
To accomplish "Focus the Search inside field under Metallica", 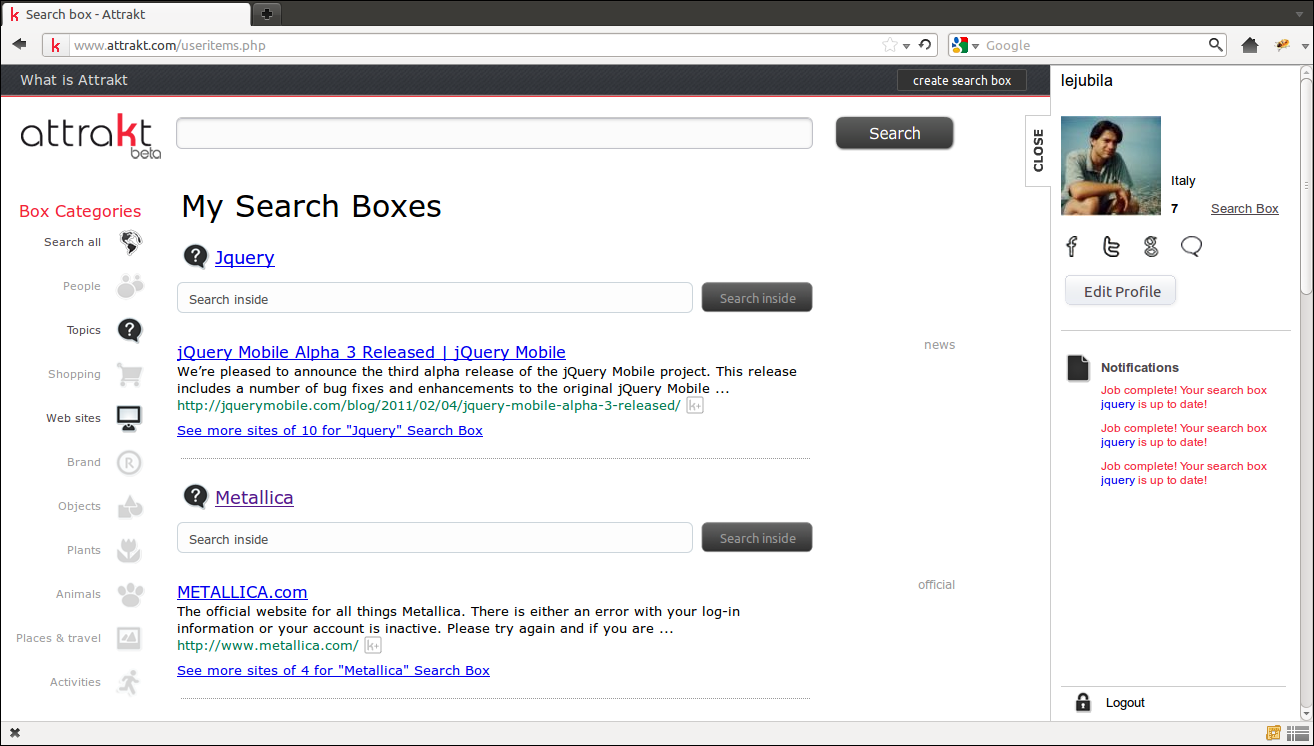I will [435, 538].
